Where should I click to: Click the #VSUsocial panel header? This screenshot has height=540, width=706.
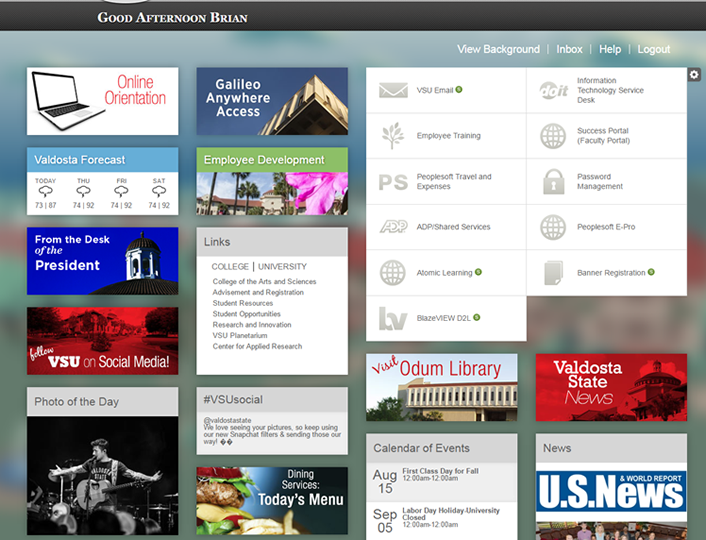point(272,399)
